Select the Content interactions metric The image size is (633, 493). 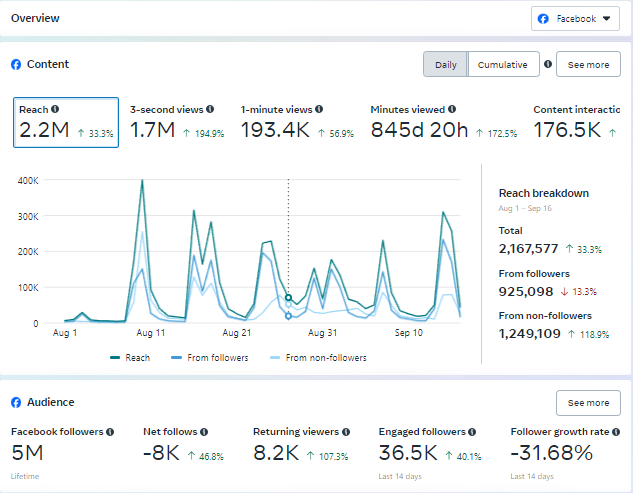click(576, 122)
